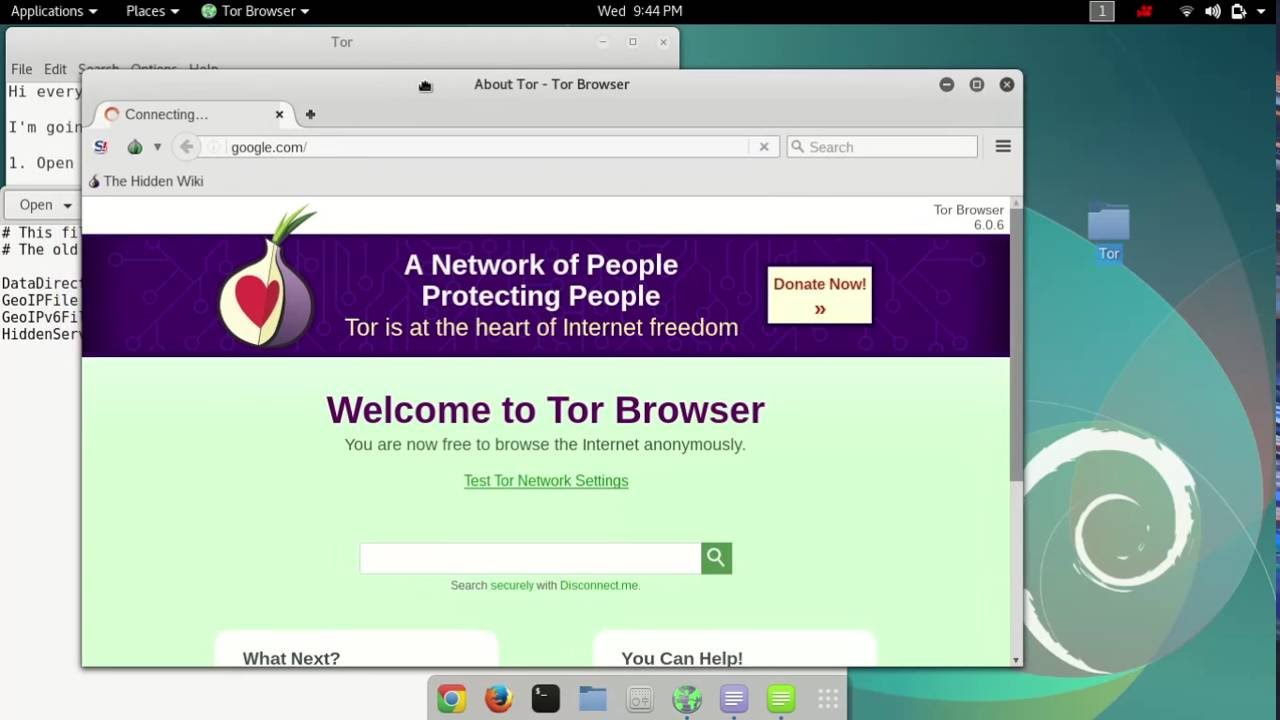Go back with the browser back arrow

(x=186, y=147)
